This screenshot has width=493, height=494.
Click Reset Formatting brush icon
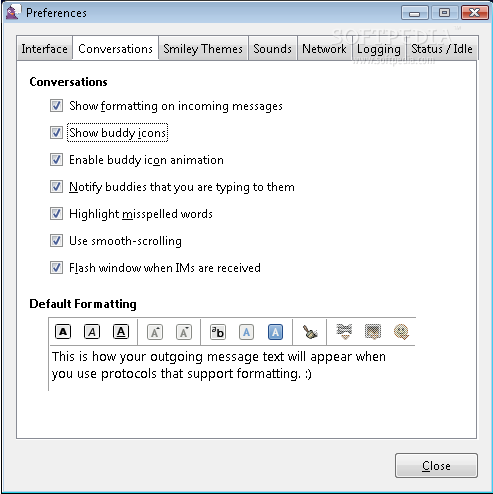click(x=310, y=332)
